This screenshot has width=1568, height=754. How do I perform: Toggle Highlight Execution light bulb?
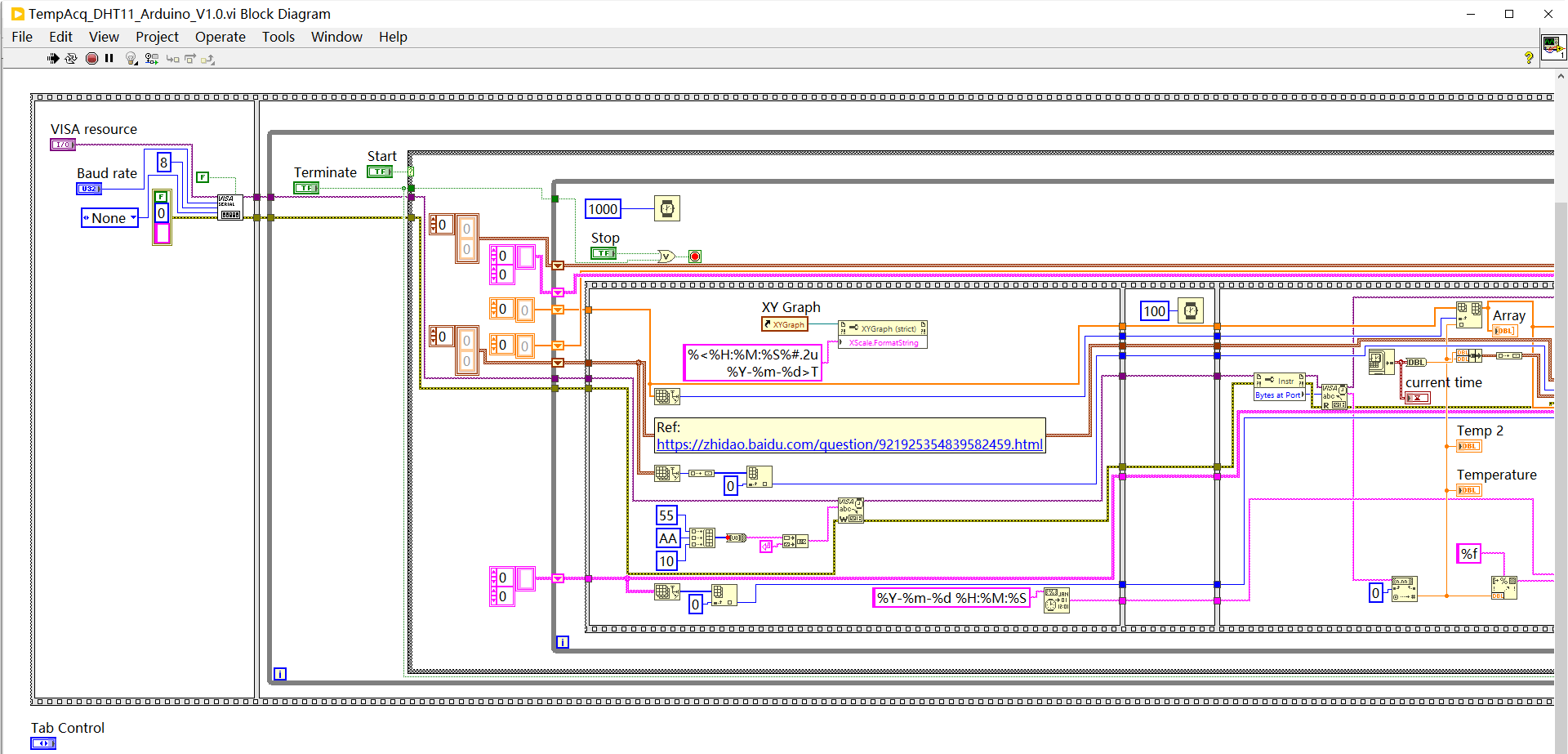tap(131, 58)
